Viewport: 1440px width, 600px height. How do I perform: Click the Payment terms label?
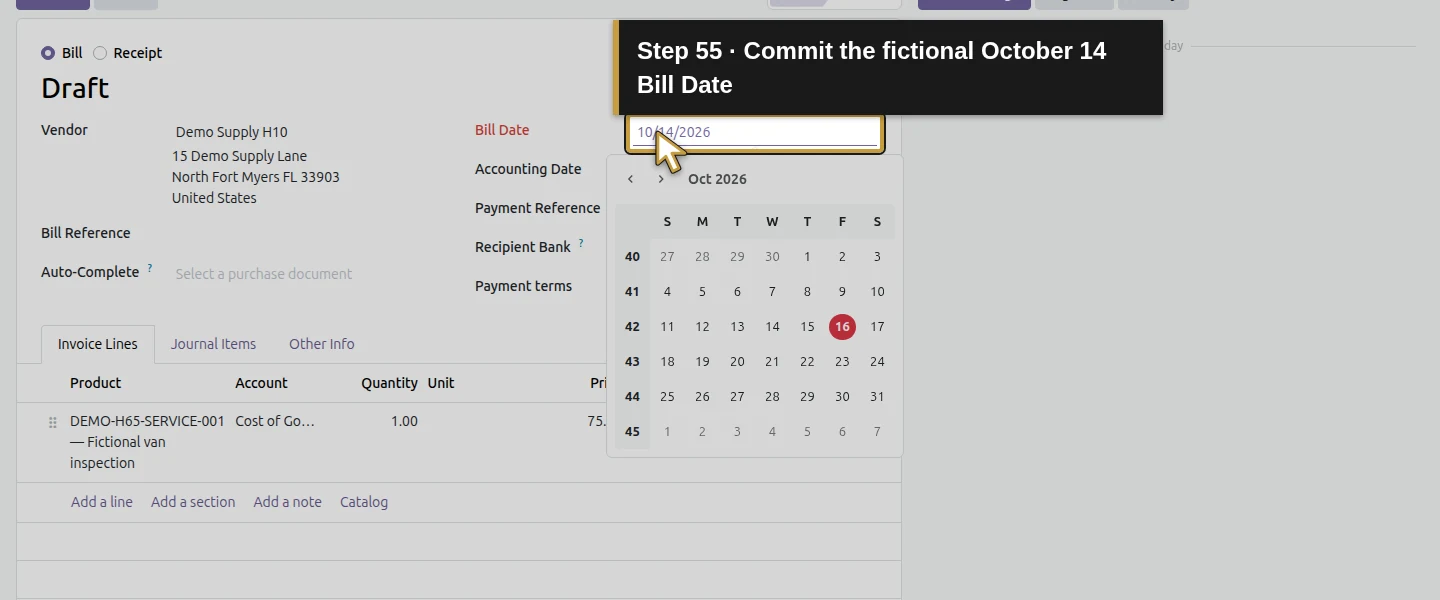524,286
